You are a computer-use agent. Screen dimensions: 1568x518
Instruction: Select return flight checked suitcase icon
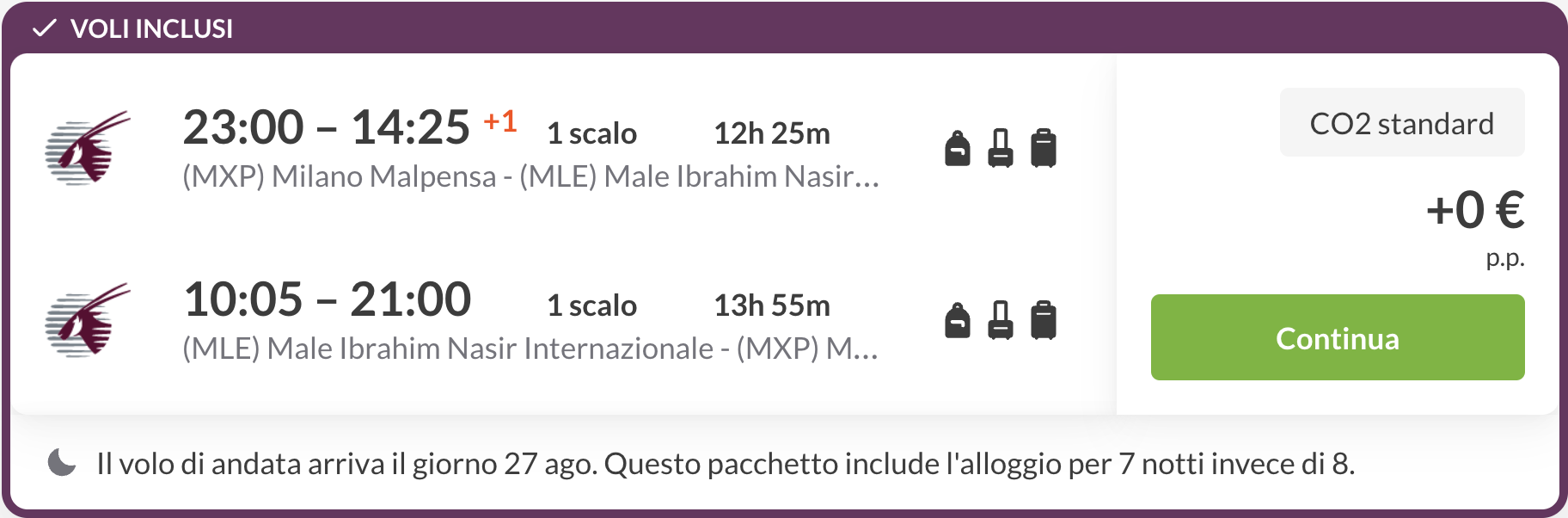click(1044, 320)
